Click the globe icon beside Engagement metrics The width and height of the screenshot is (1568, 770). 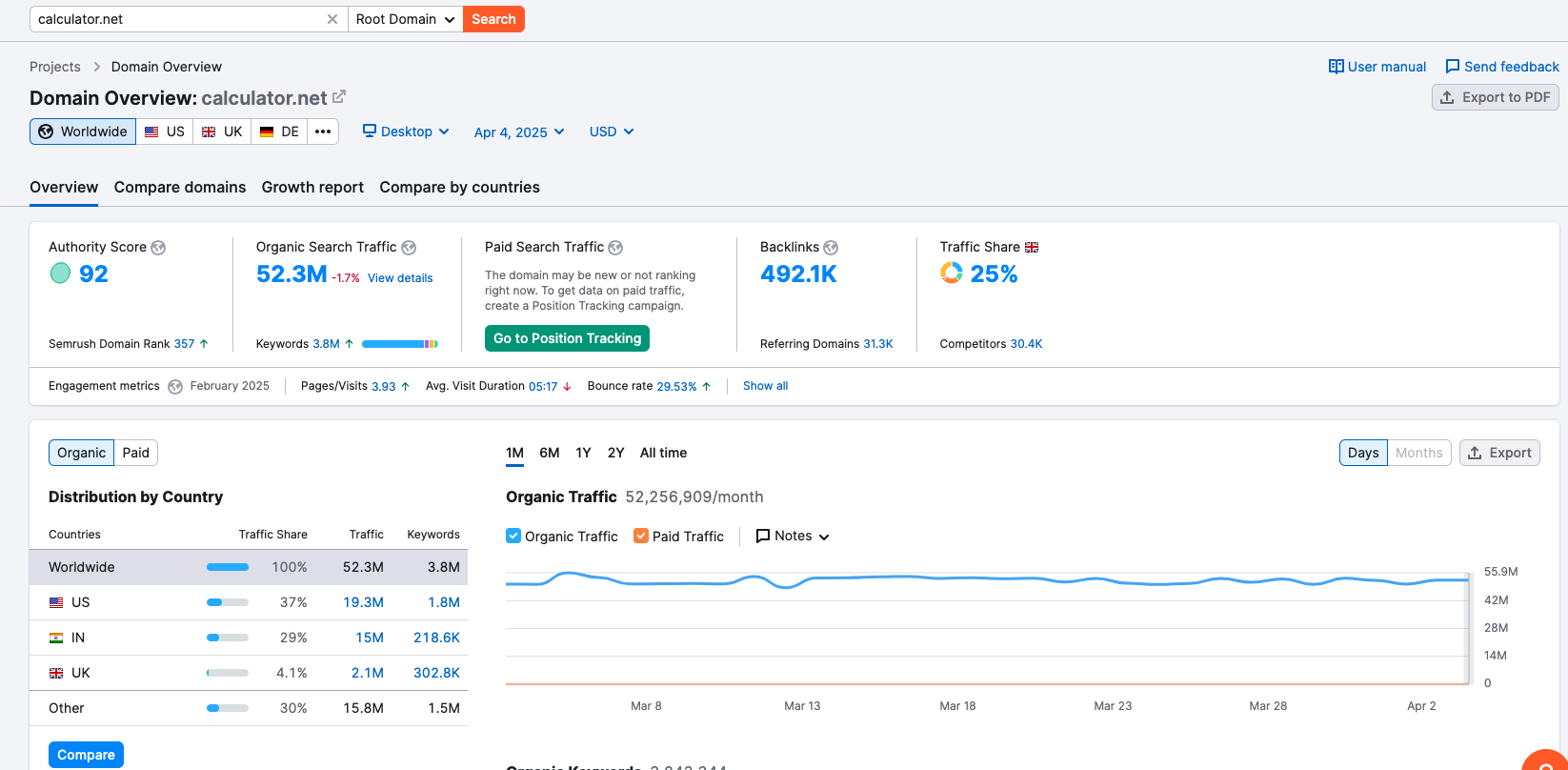[175, 387]
